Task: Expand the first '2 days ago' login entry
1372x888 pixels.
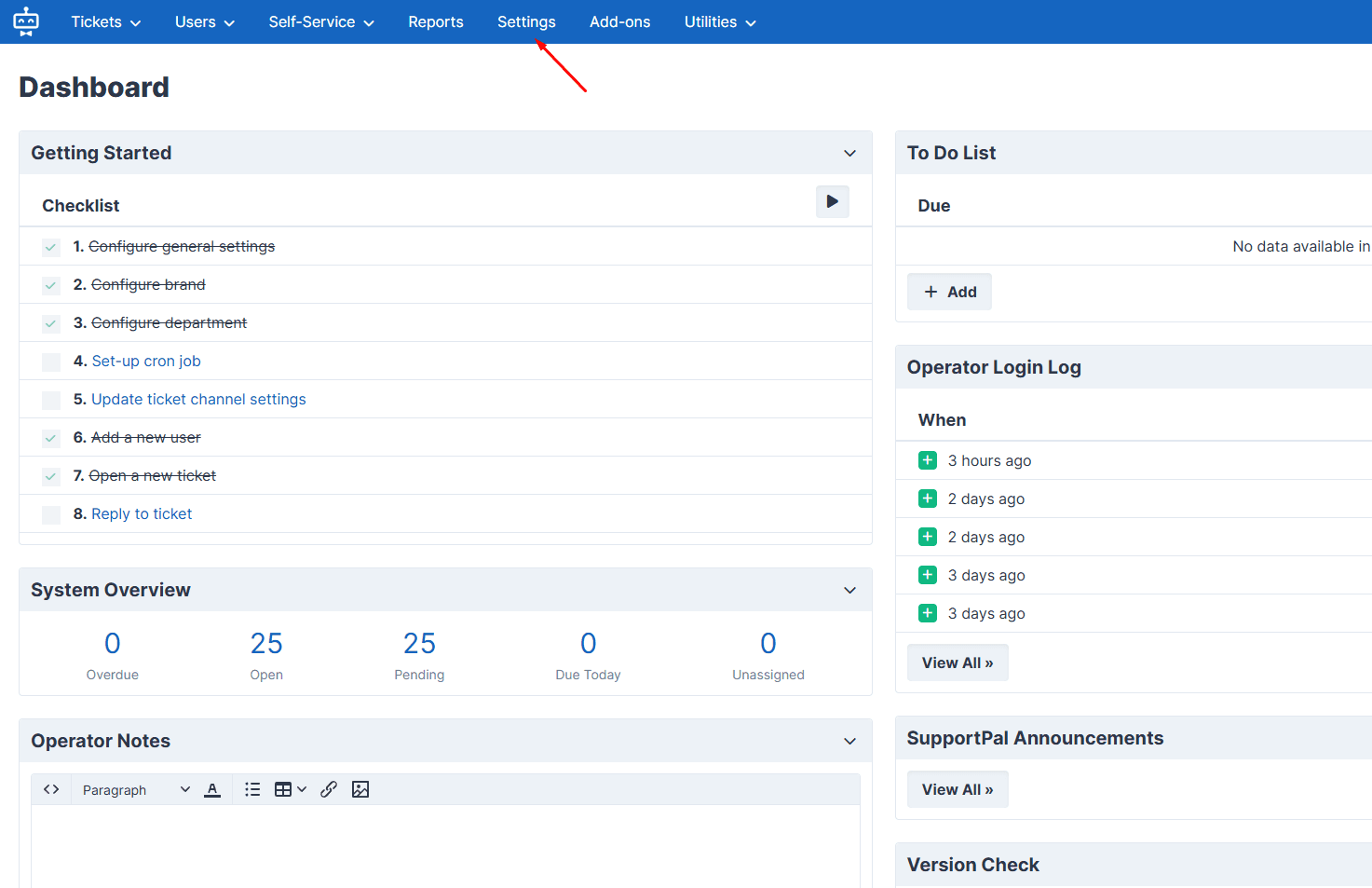Action: pos(928,499)
